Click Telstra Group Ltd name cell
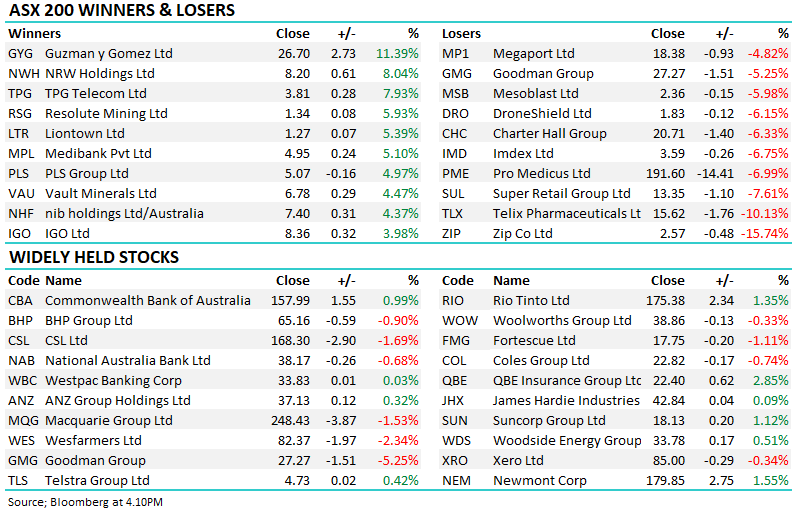This screenshot has width=797, height=510. tap(97, 481)
